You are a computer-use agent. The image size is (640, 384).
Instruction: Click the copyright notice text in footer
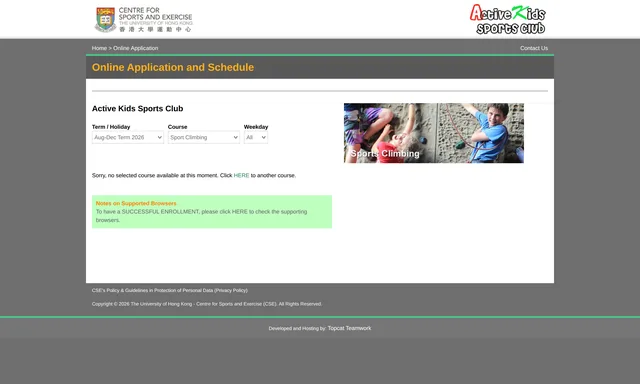point(207,304)
